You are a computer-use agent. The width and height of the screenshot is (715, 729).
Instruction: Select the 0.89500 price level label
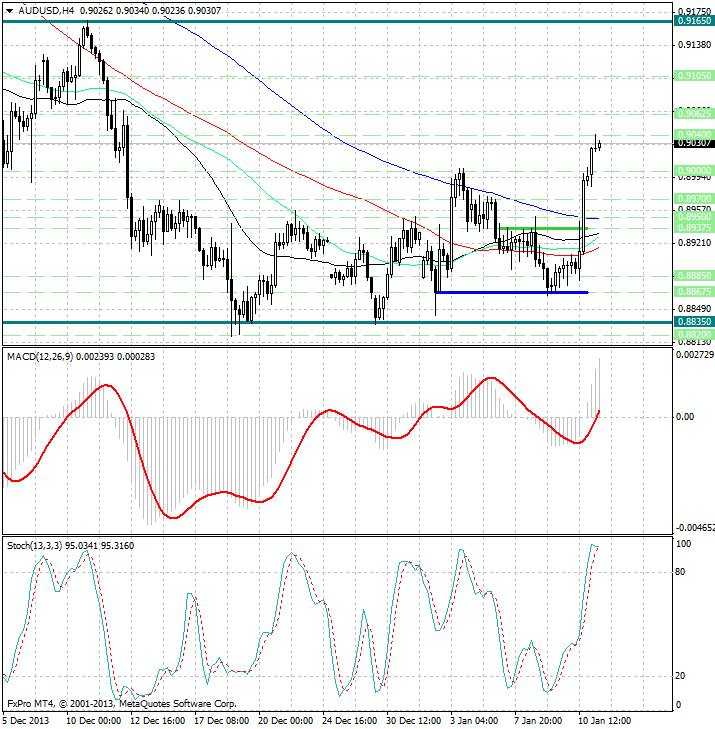694,217
